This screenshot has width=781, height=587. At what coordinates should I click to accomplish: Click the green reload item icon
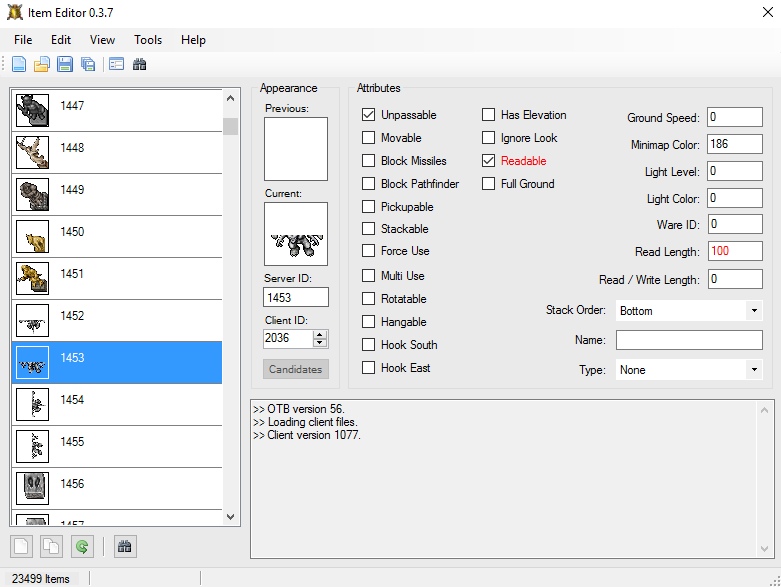(x=82, y=547)
